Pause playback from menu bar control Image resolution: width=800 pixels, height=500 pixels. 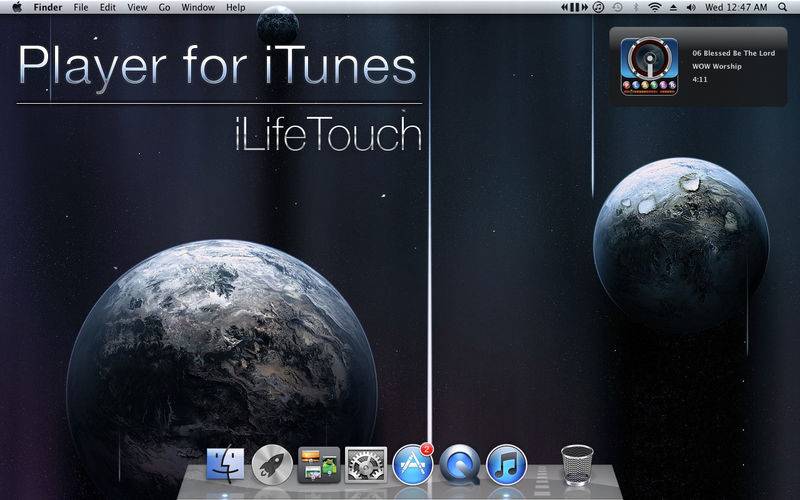[574, 7]
